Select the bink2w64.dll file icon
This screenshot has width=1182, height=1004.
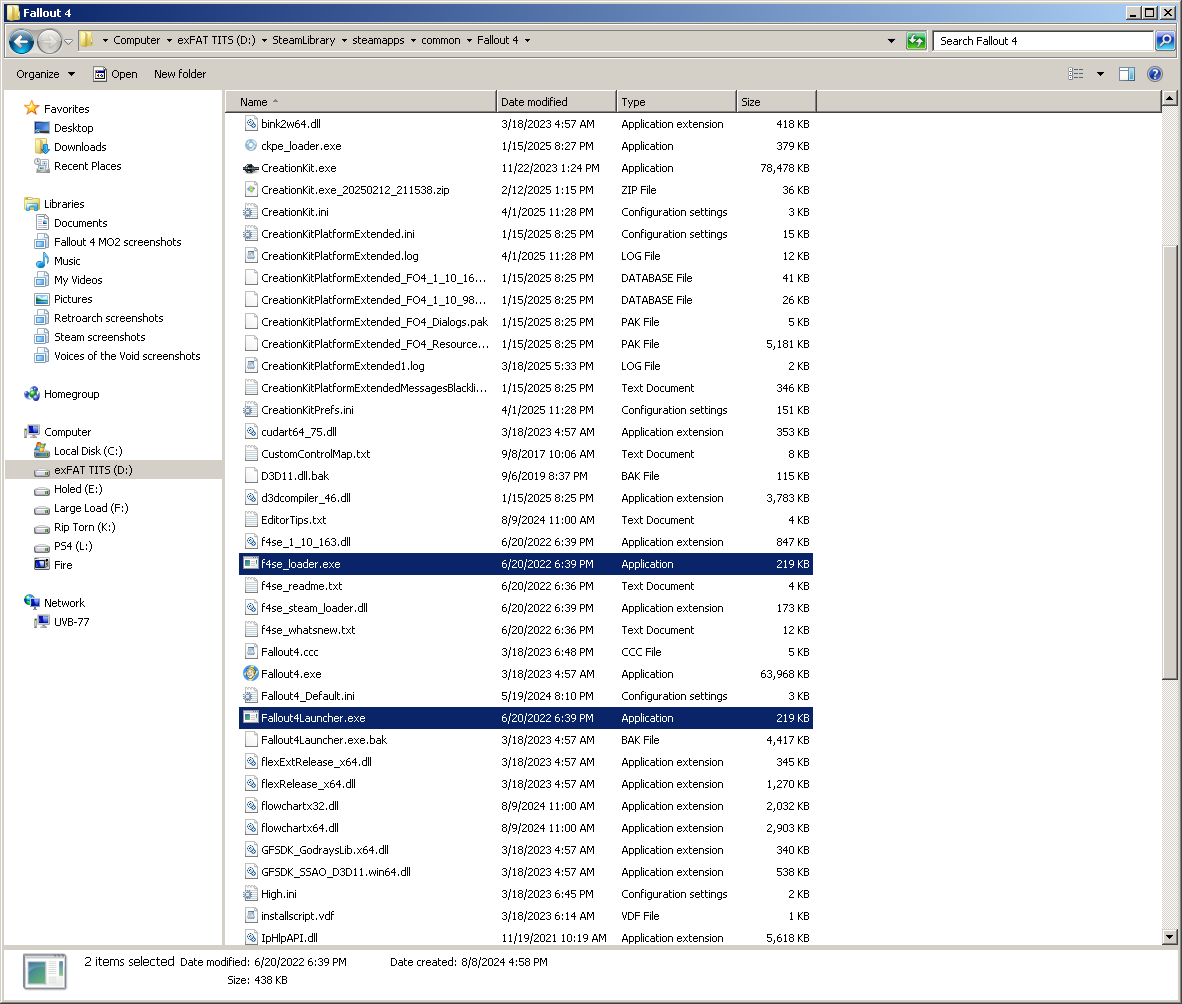coord(251,124)
